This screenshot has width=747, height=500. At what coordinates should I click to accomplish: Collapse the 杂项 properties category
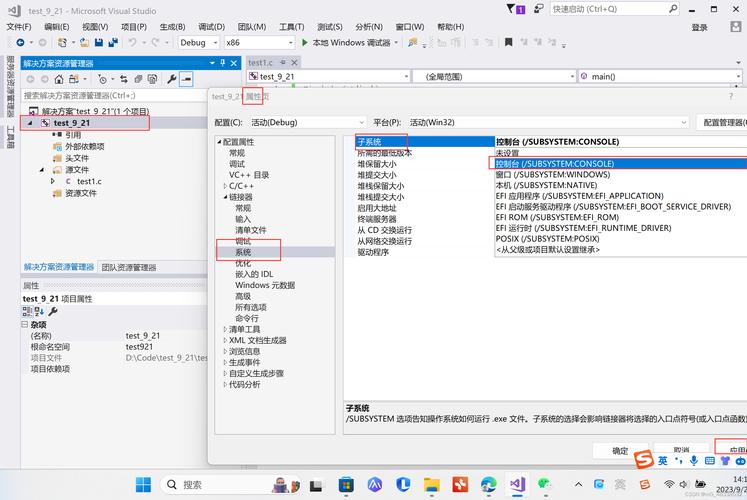pyautogui.click(x=24, y=324)
